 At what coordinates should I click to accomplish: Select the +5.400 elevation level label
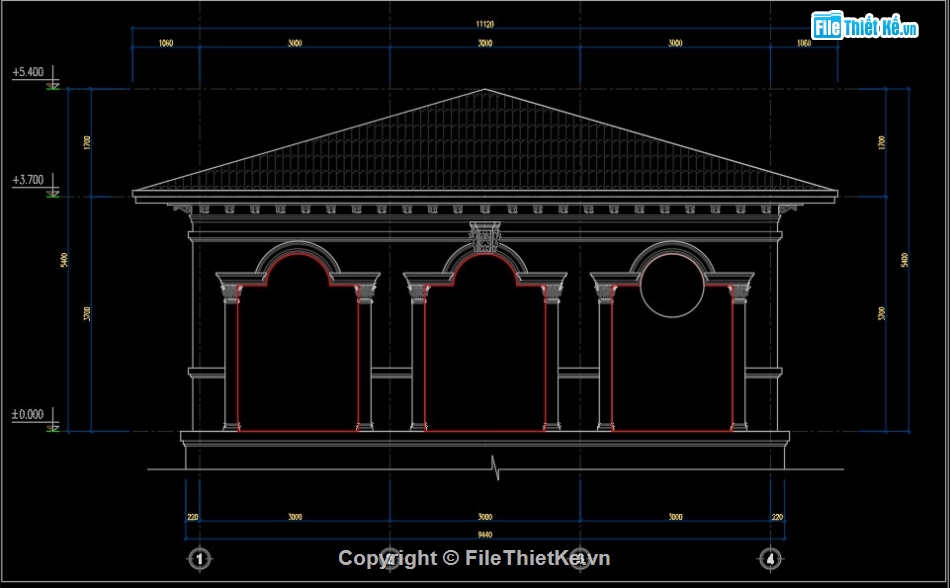pyautogui.click(x=28, y=72)
